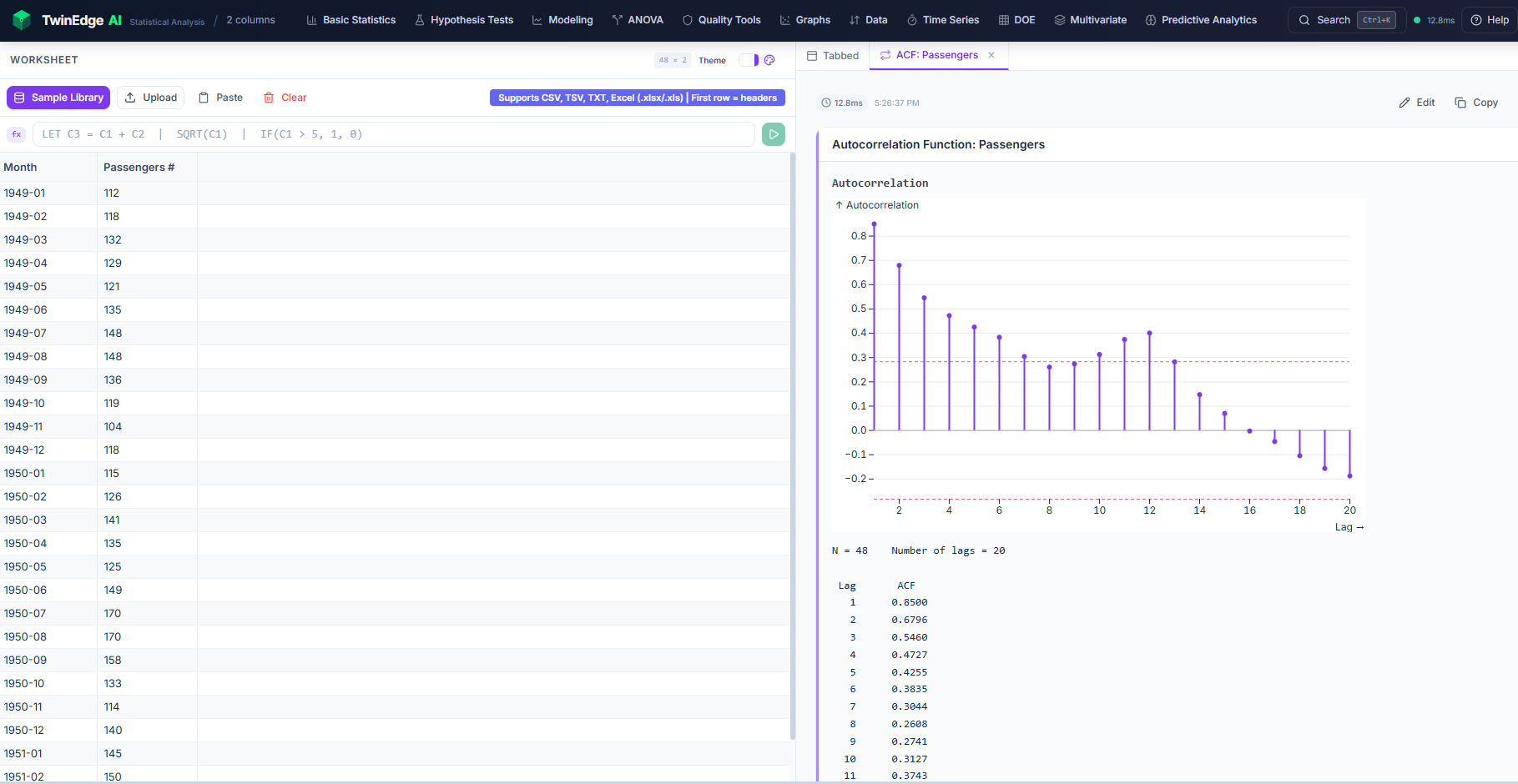The width and height of the screenshot is (1518, 784).
Task: Edit the ACF analysis with pencil icon
Action: click(1416, 103)
